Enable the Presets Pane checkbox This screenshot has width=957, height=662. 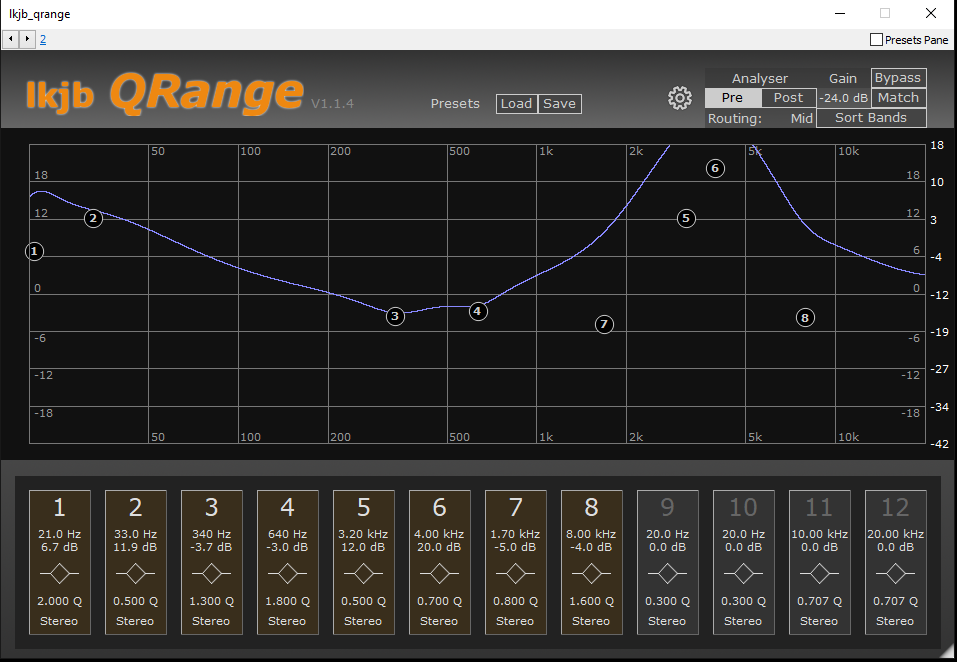click(x=874, y=39)
